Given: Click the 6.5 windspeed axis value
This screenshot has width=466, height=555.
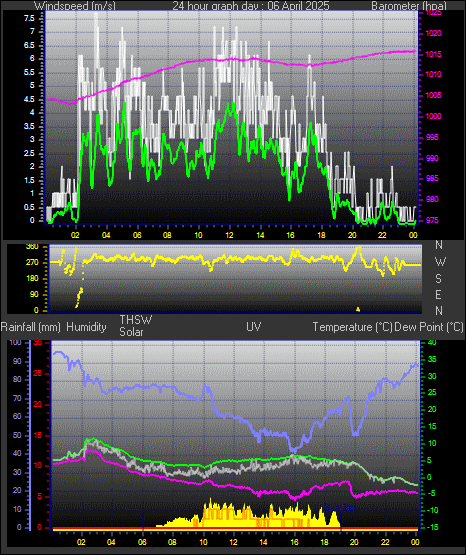Looking at the screenshot, I should coord(29,45).
